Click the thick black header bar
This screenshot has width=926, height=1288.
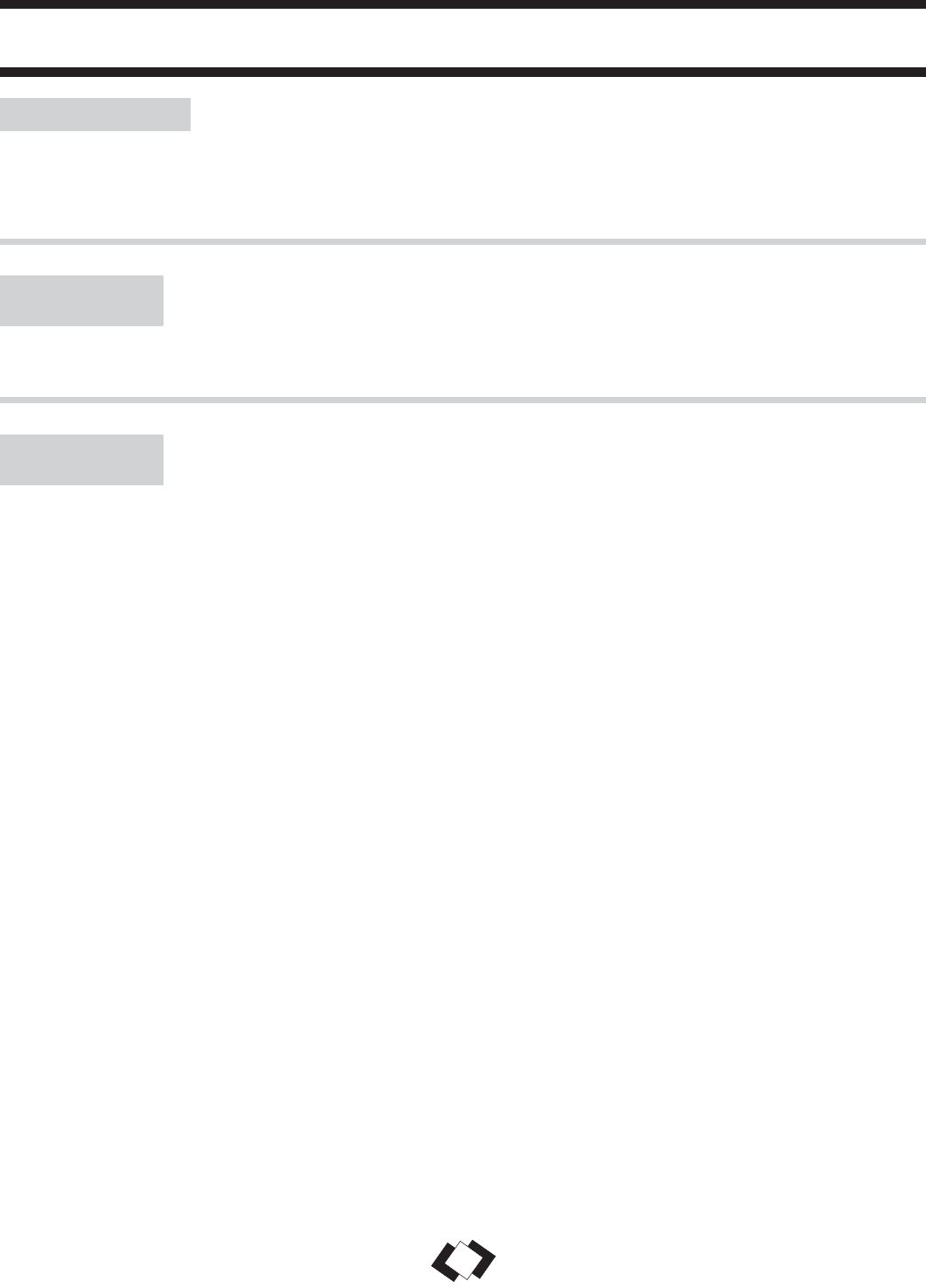pos(463,72)
